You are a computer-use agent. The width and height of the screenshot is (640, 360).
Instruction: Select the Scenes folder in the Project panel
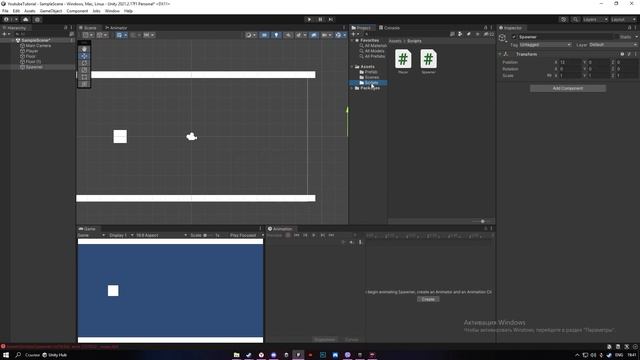371,77
